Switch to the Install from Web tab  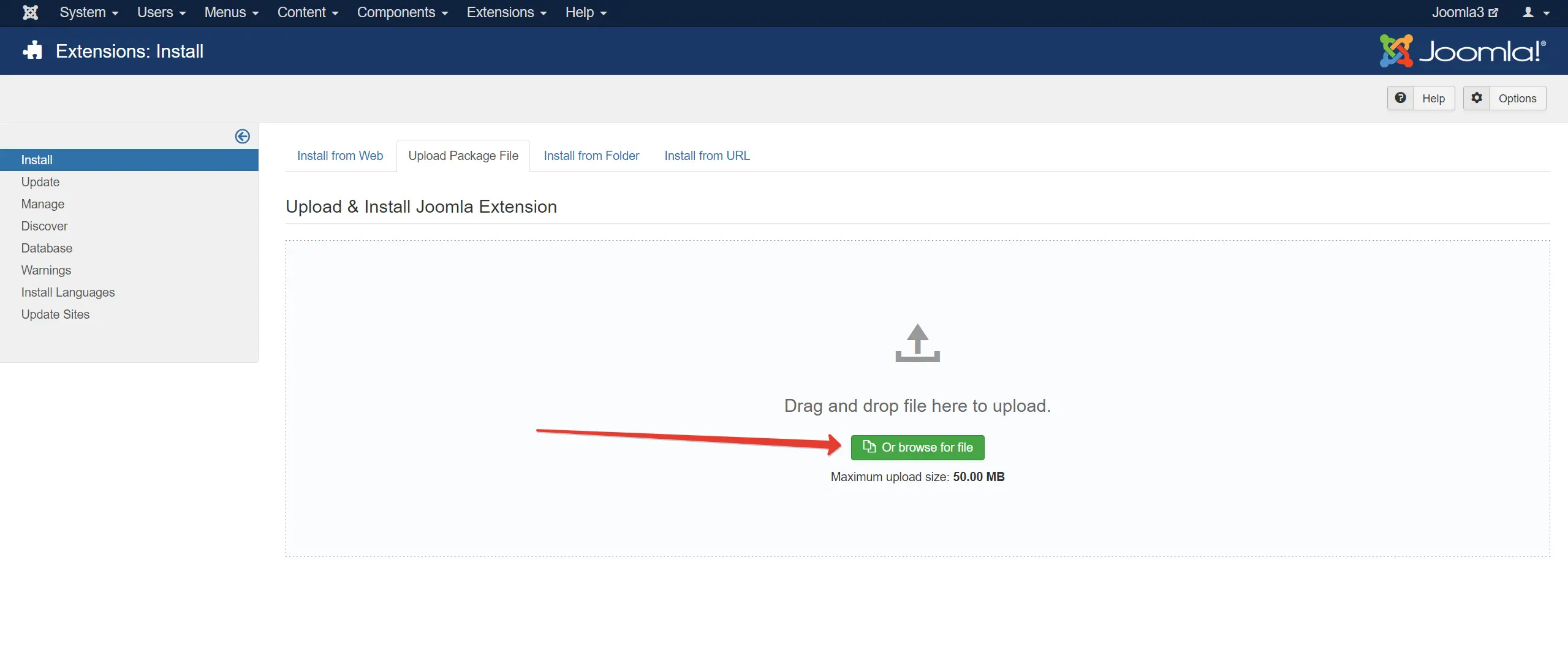pos(339,156)
